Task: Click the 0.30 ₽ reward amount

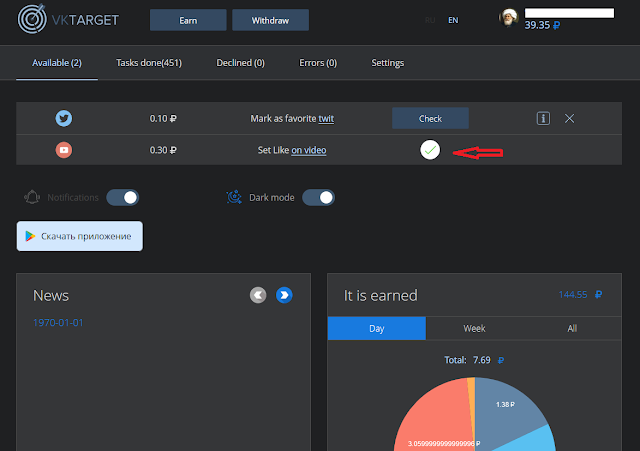Action: 163,150
